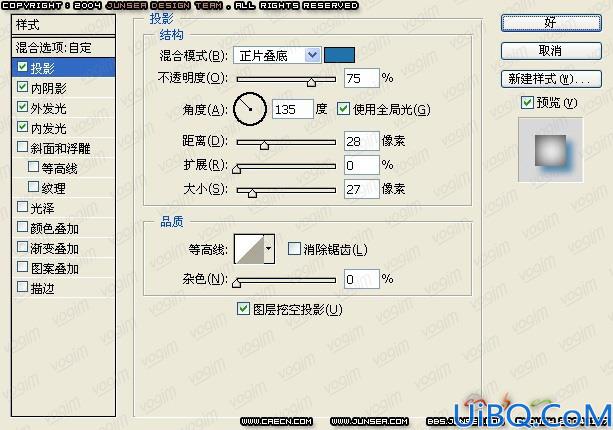Select the 样式 styles header item
The image size is (613, 430).
(63, 25)
